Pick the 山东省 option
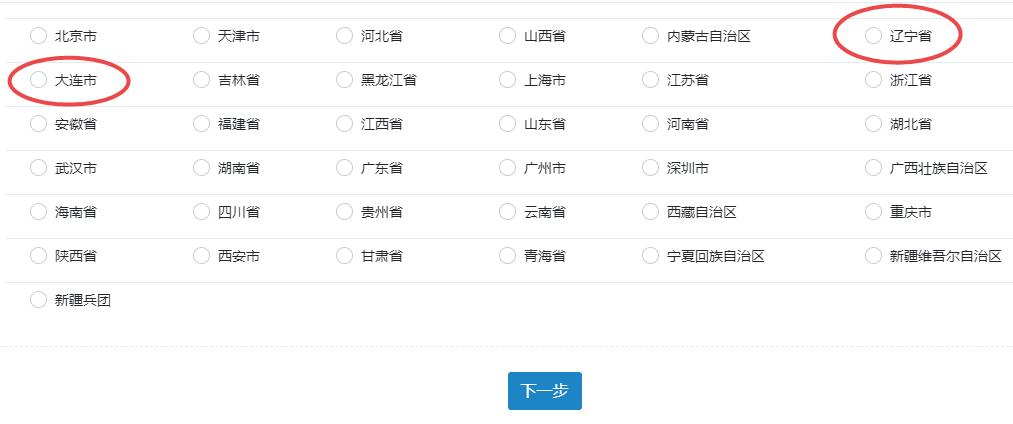Screen dimensions: 1013x424 point(508,124)
